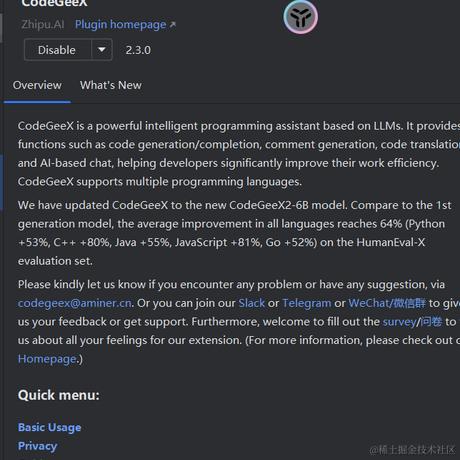Screen dimensions: 460x460
Task: Open the Chinese questionnaire link after survey
Action: click(431, 322)
